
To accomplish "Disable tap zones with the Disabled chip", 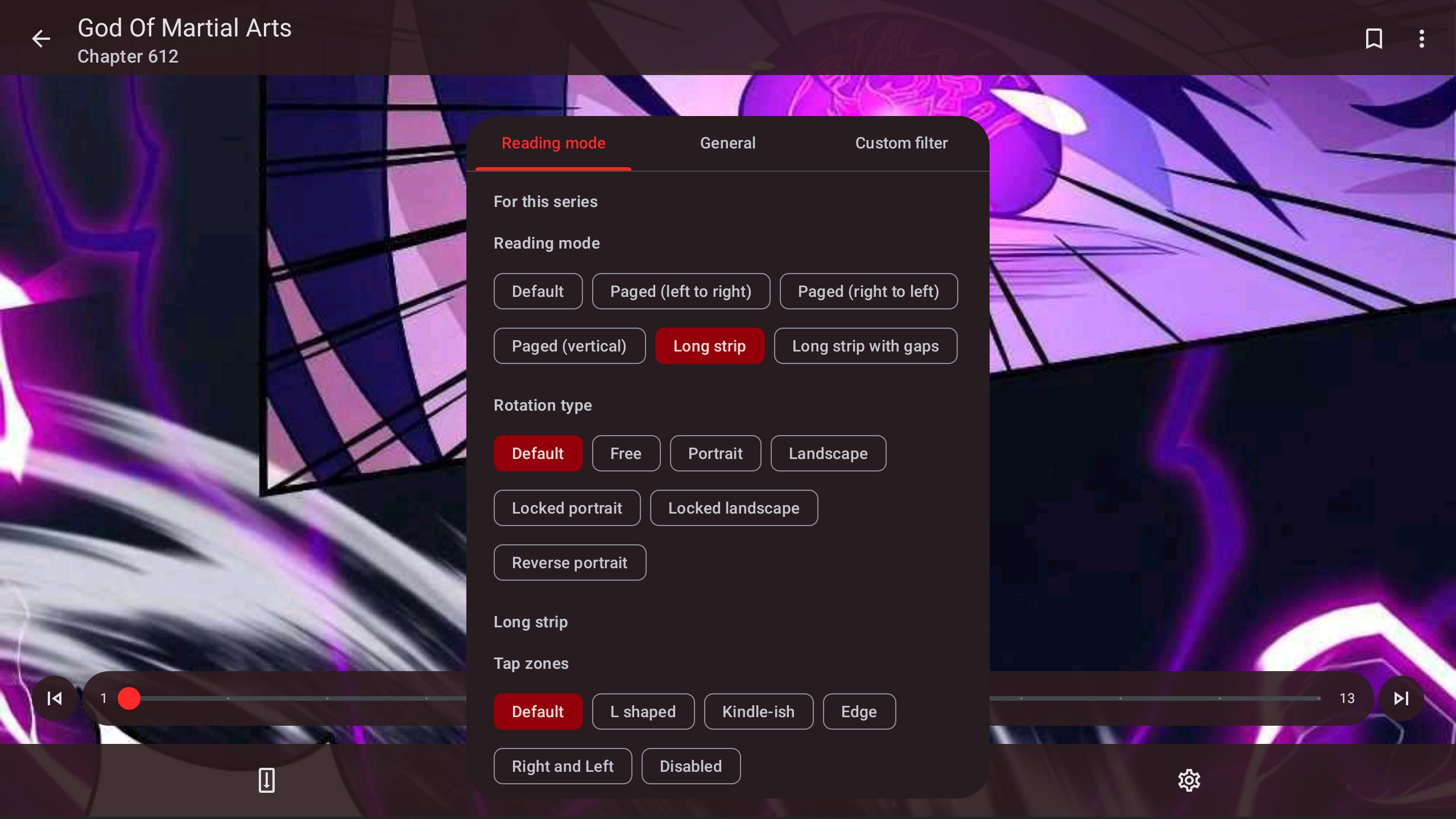I will tap(690, 766).
